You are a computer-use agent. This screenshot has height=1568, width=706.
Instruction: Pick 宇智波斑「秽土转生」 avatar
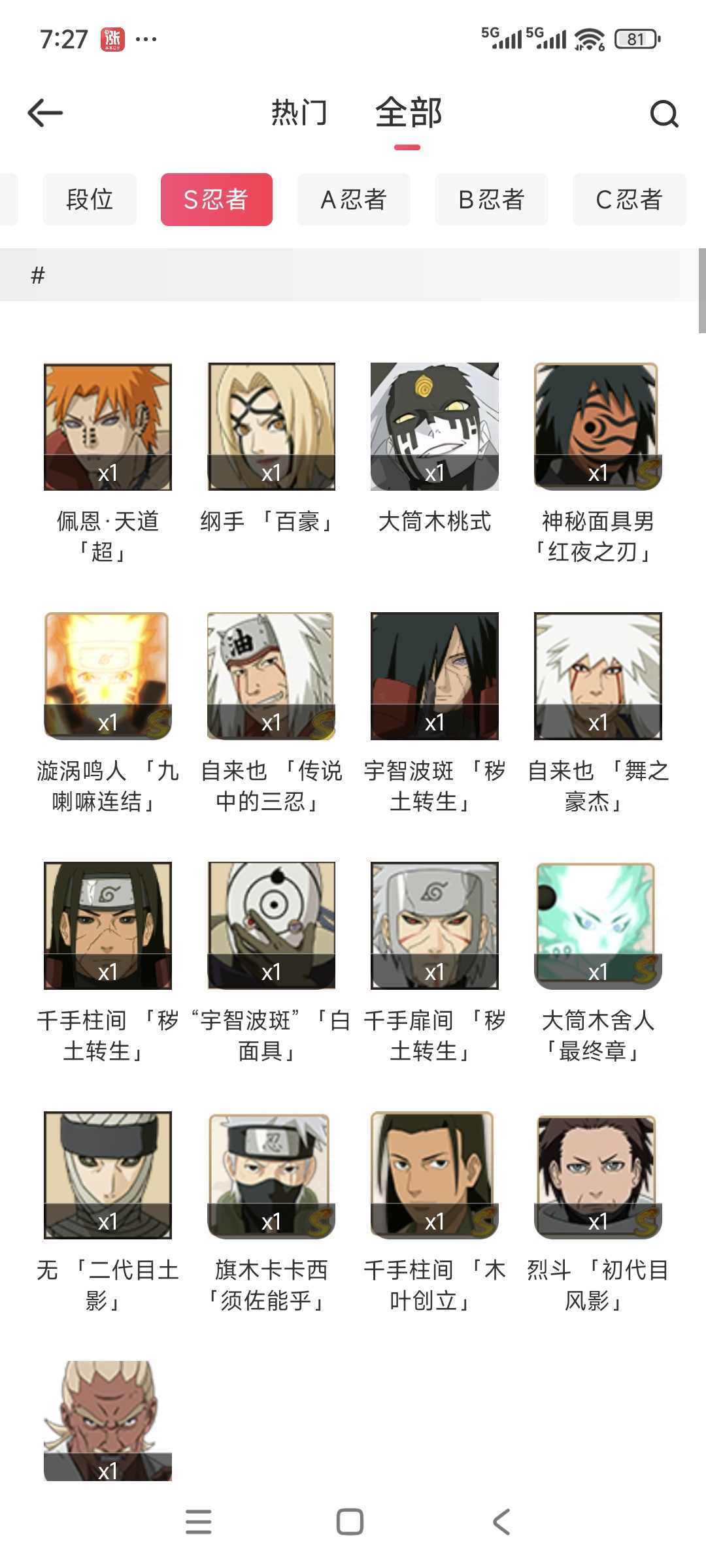click(435, 676)
